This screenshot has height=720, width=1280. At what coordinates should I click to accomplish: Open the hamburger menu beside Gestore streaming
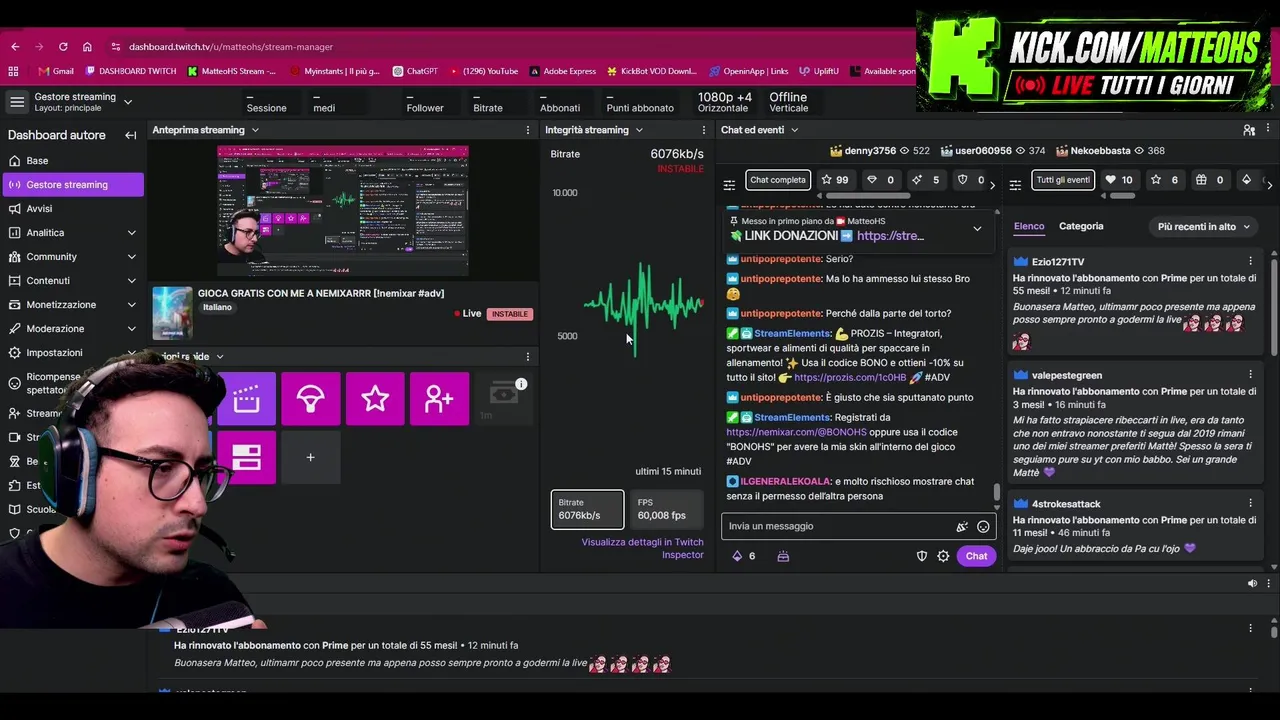(x=17, y=102)
